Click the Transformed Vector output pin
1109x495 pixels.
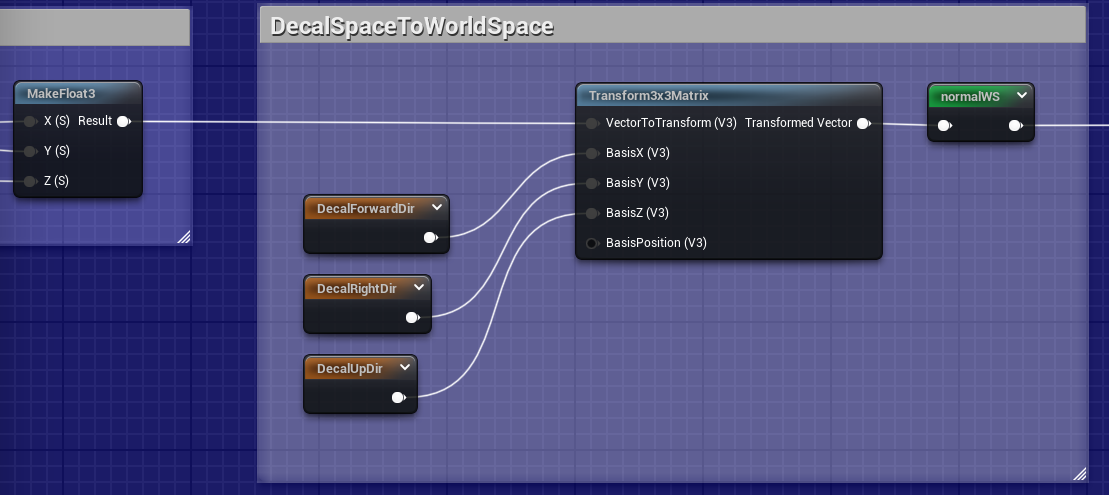[x=864, y=124]
